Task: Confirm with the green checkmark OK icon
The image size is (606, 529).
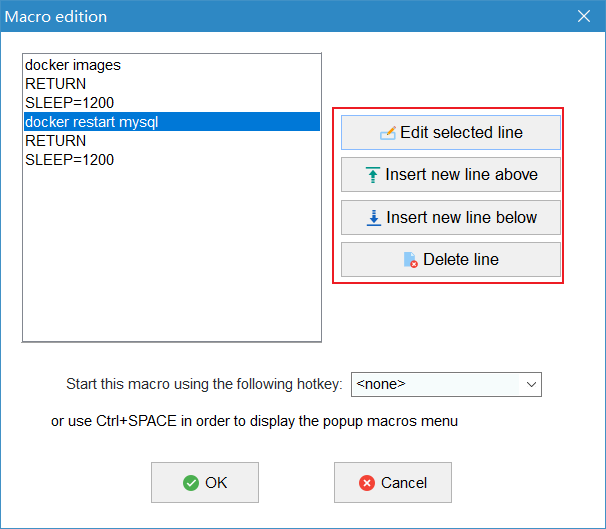Action: click(x=191, y=483)
